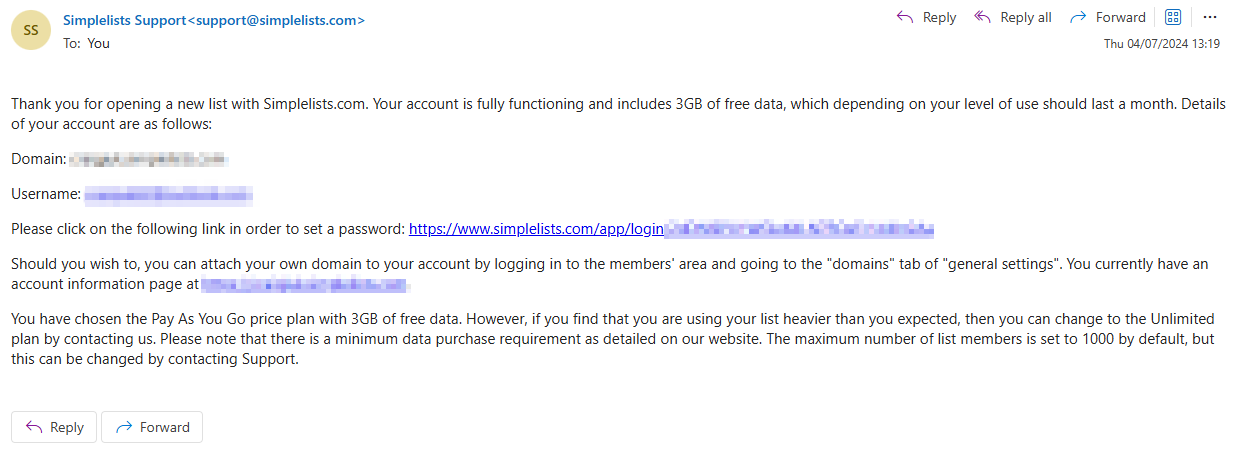Image resolution: width=1238 pixels, height=452 pixels.
Task: Click the blurred value next to Domain
Action: tap(147, 159)
